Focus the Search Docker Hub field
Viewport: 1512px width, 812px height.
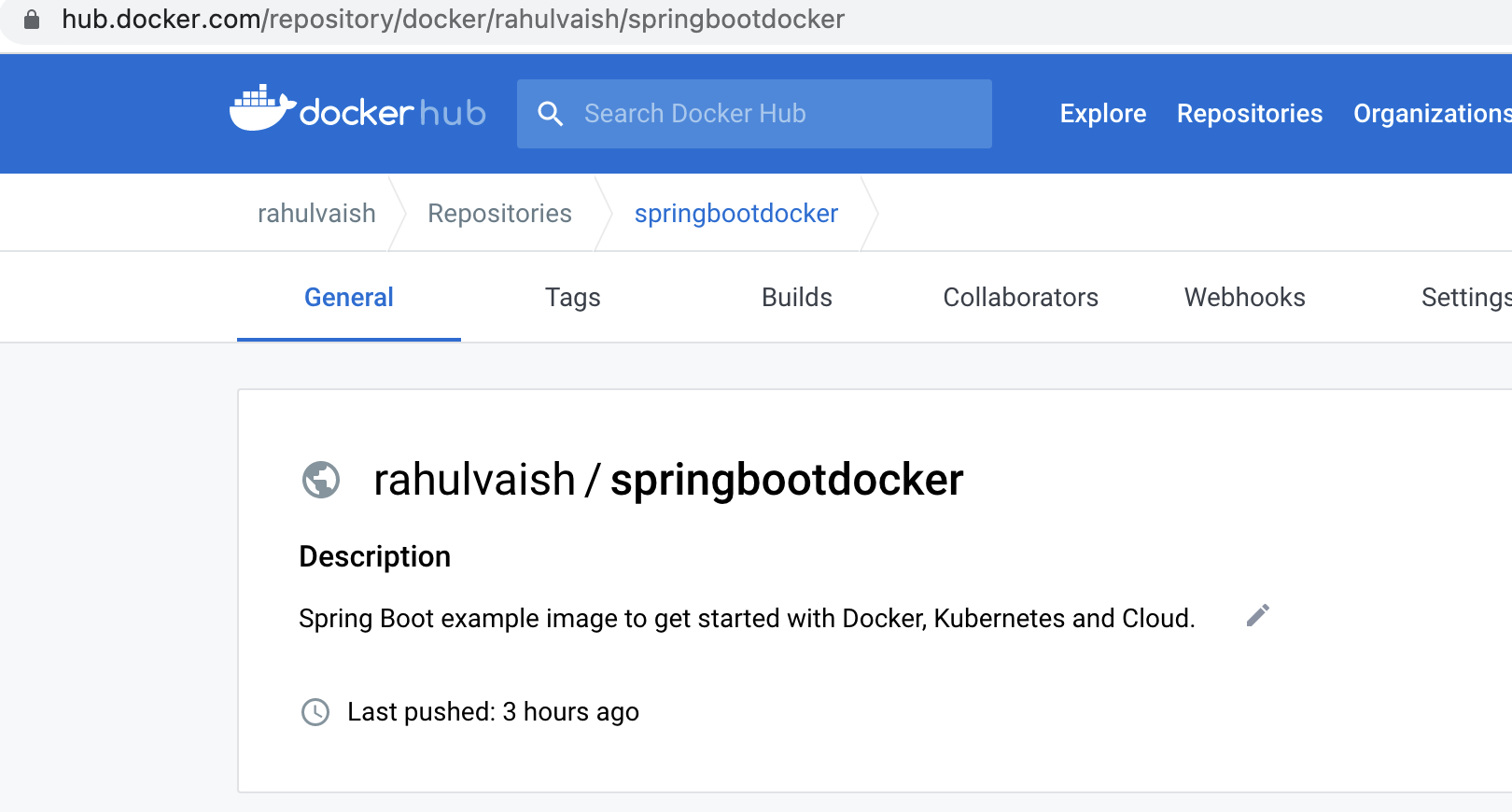[x=754, y=114]
